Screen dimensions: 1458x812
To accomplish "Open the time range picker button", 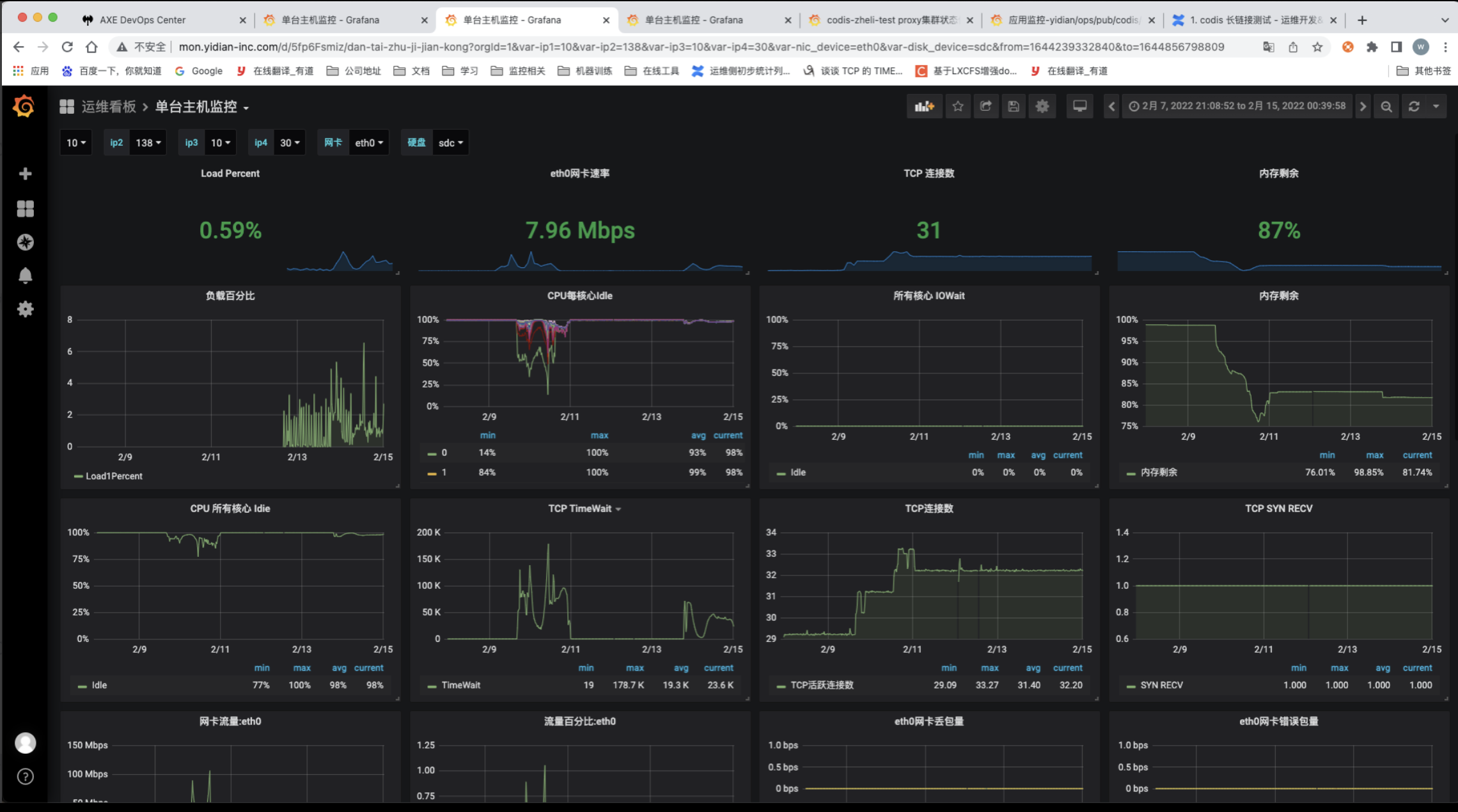I will 1237,106.
